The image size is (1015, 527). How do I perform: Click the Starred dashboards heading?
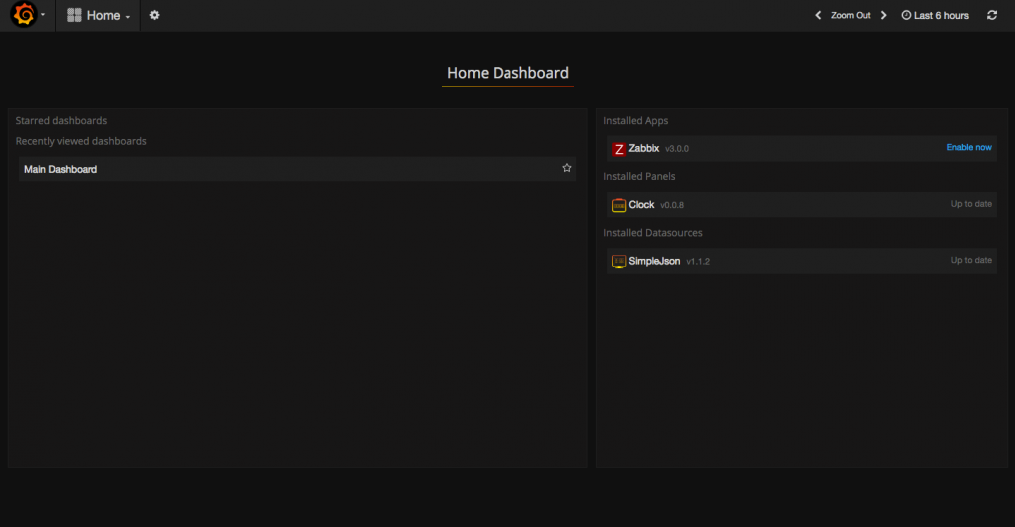[x=61, y=120]
